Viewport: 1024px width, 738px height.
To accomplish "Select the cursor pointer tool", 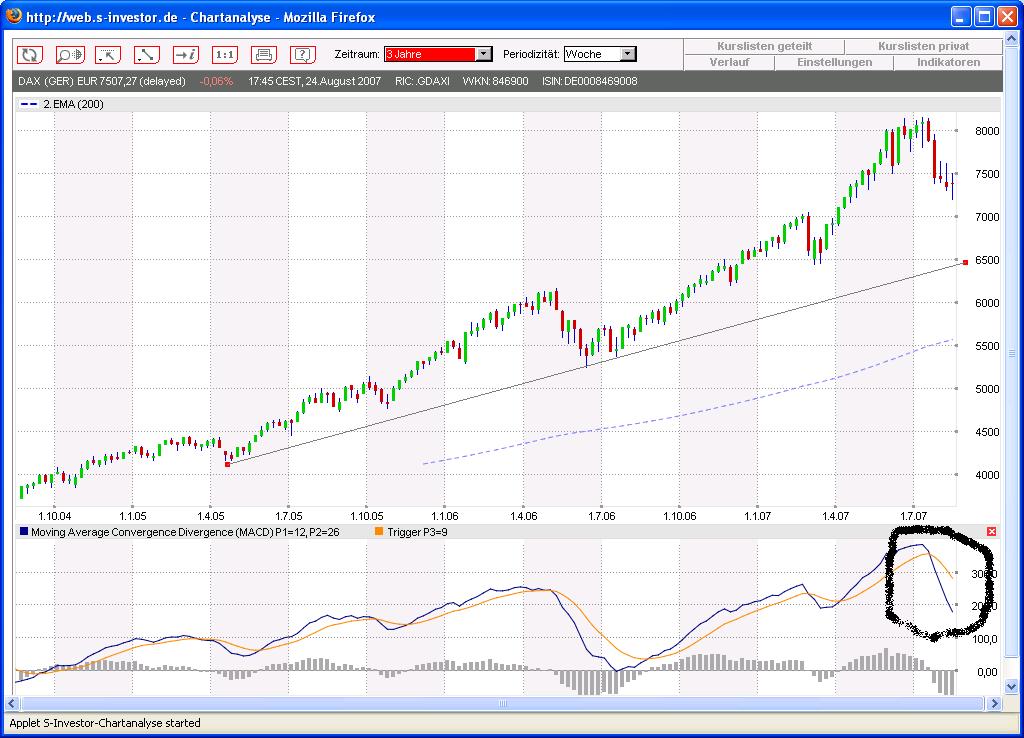I will (x=108, y=55).
